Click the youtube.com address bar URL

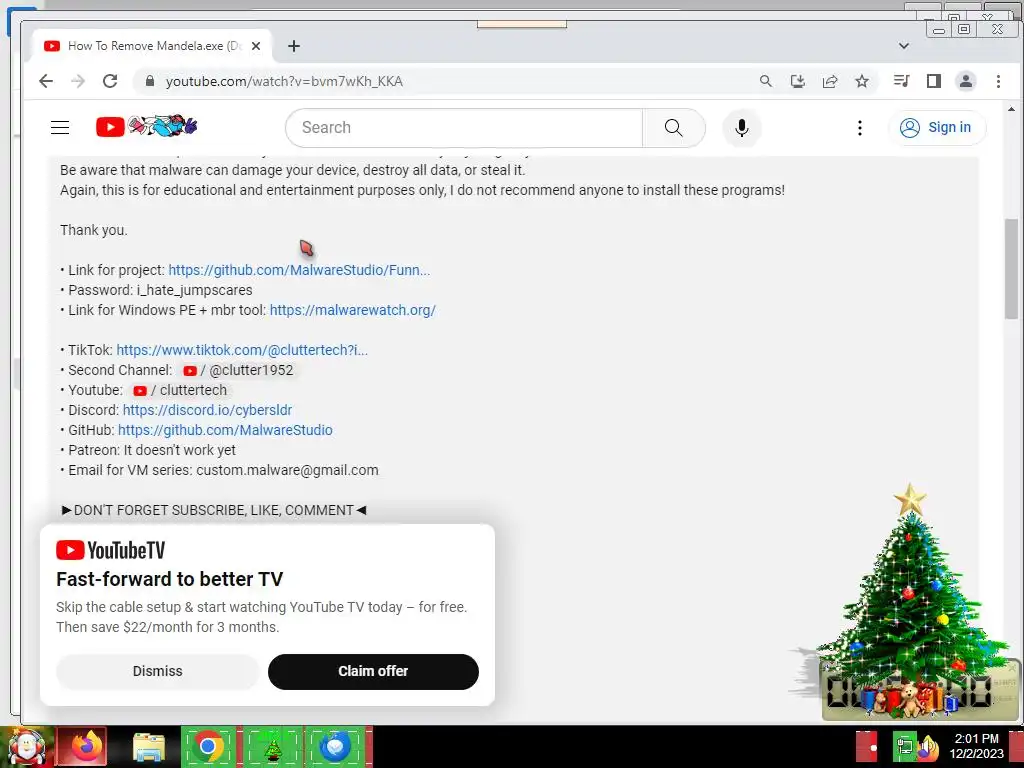[284, 81]
